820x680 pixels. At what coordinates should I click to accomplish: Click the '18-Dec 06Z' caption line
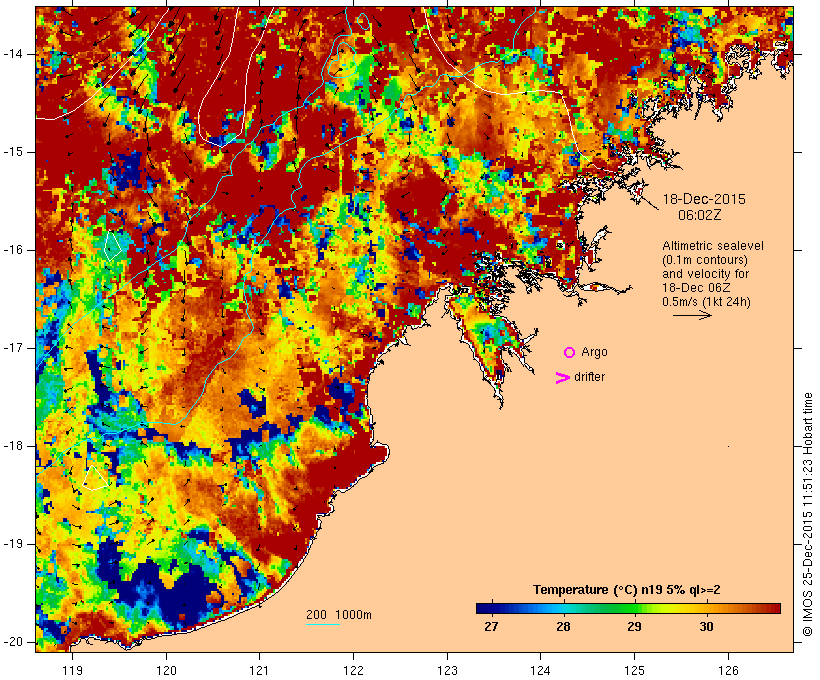tap(696, 288)
